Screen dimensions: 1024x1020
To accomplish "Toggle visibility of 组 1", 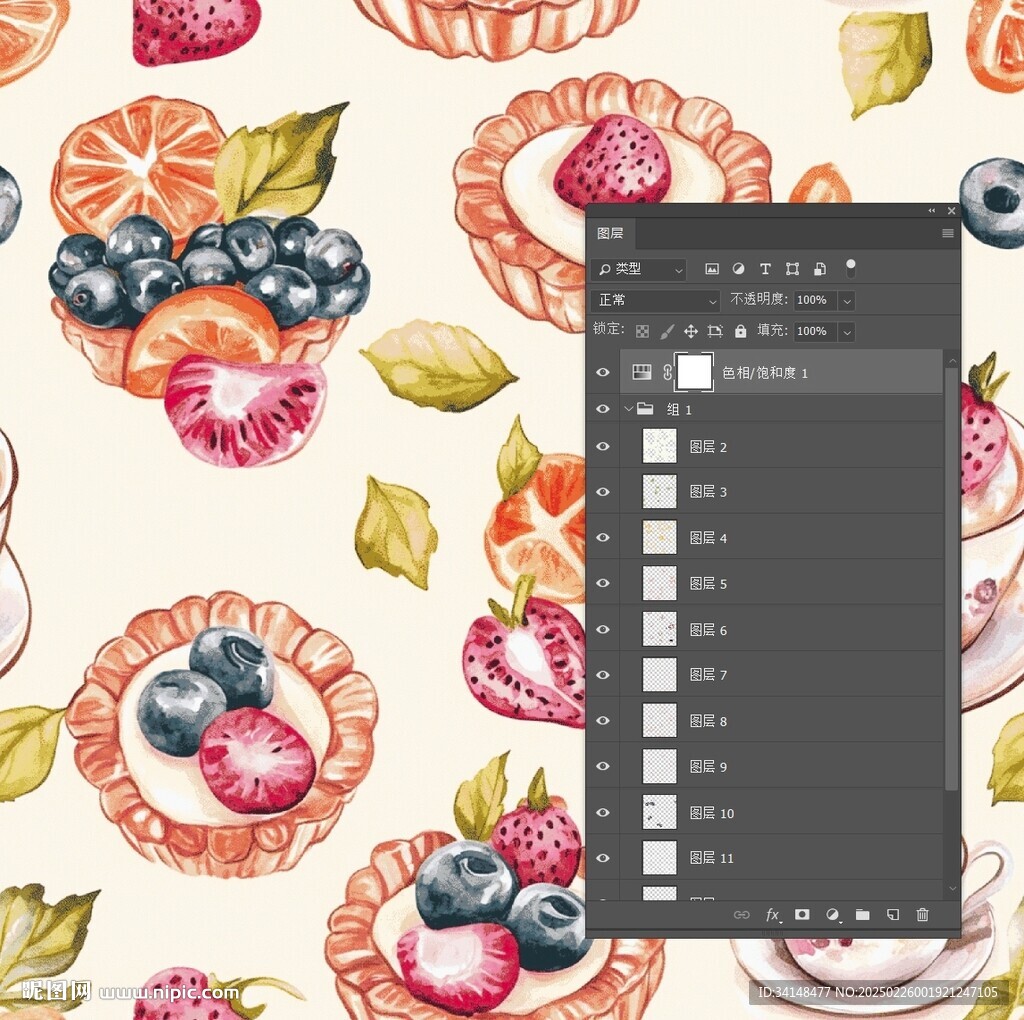I will tap(602, 409).
